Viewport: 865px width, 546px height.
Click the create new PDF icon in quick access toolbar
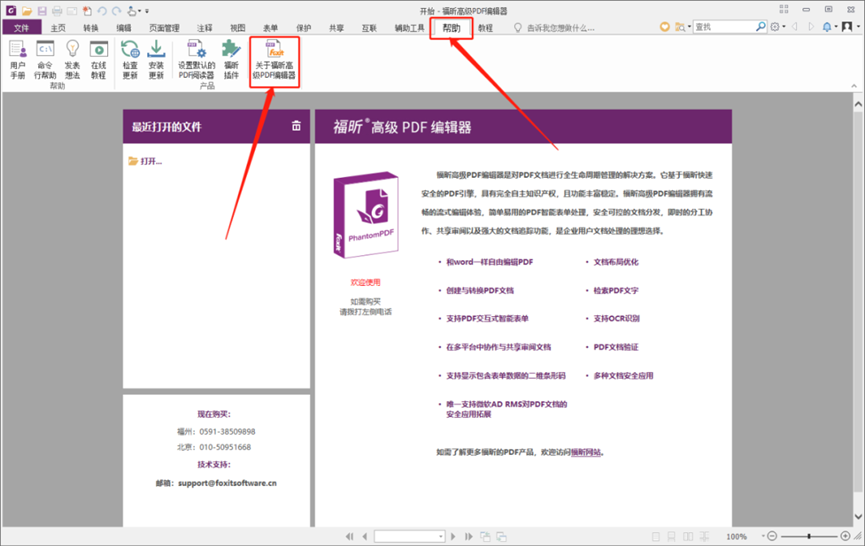[87, 10]
